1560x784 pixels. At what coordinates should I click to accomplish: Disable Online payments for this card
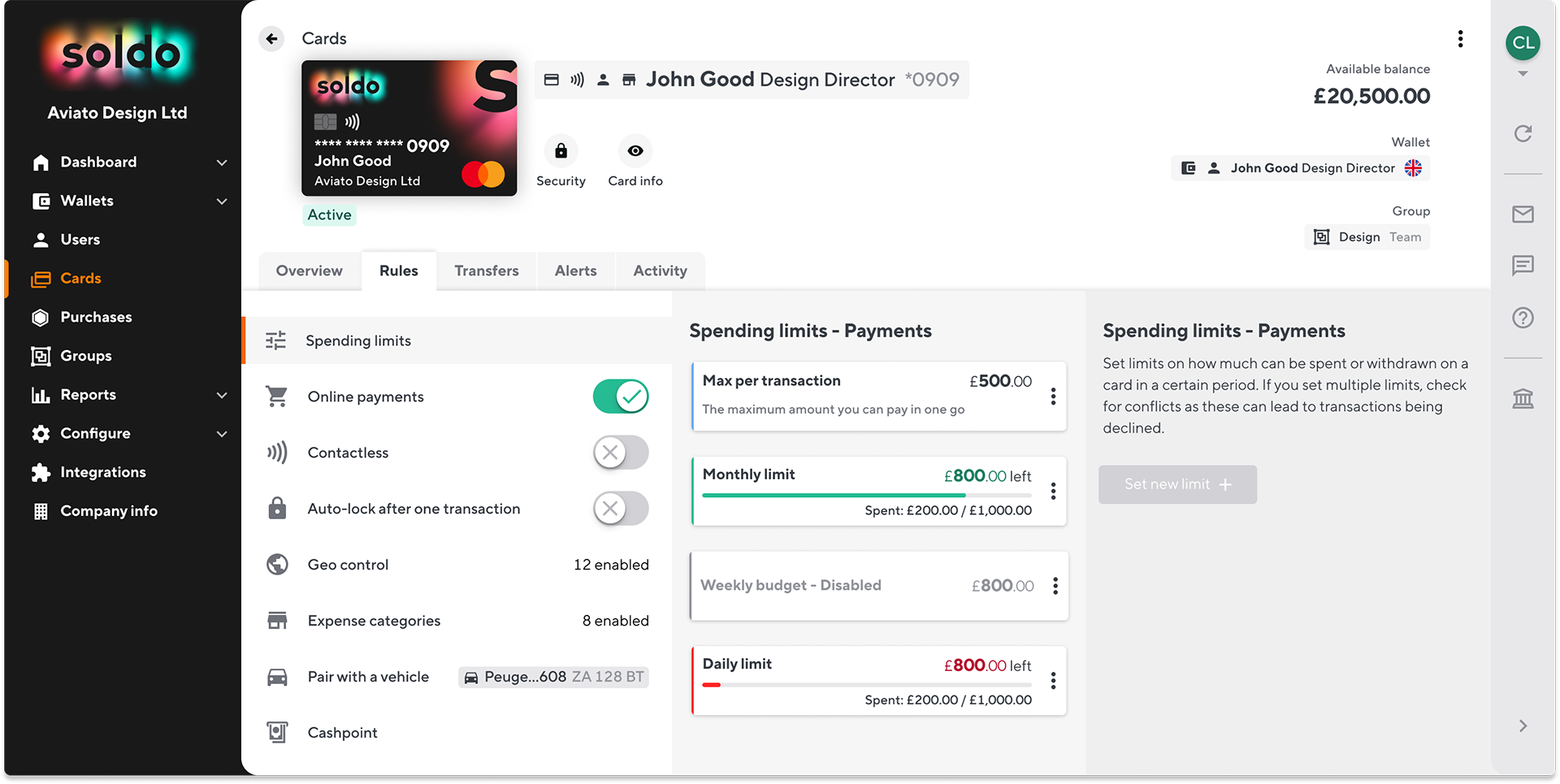pyautogui.click(x=621, y=396)
